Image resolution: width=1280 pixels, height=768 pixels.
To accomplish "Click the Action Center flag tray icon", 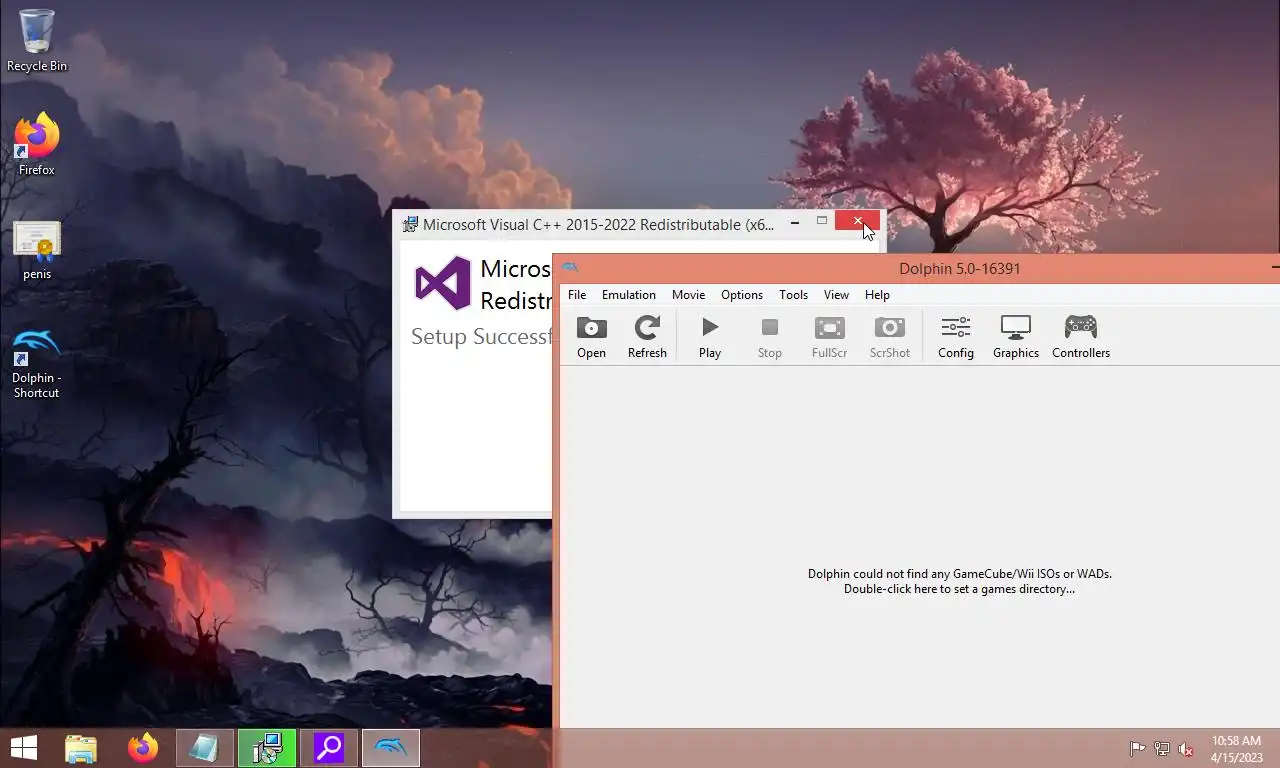I will (x=1137, y=749).
